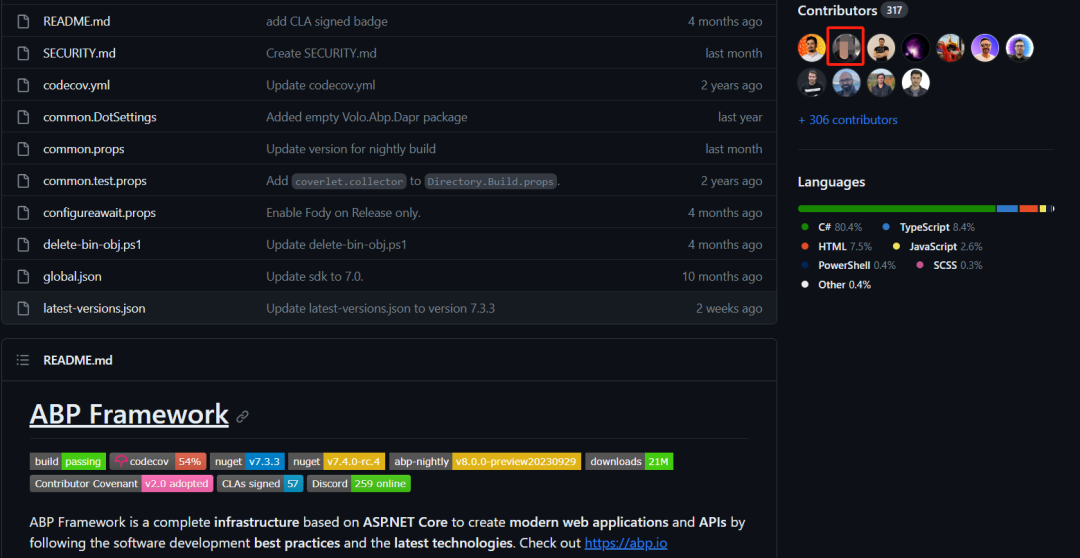Open the avatar with orange dotted background
1080x558 pixels.
[x=811, y=48]
